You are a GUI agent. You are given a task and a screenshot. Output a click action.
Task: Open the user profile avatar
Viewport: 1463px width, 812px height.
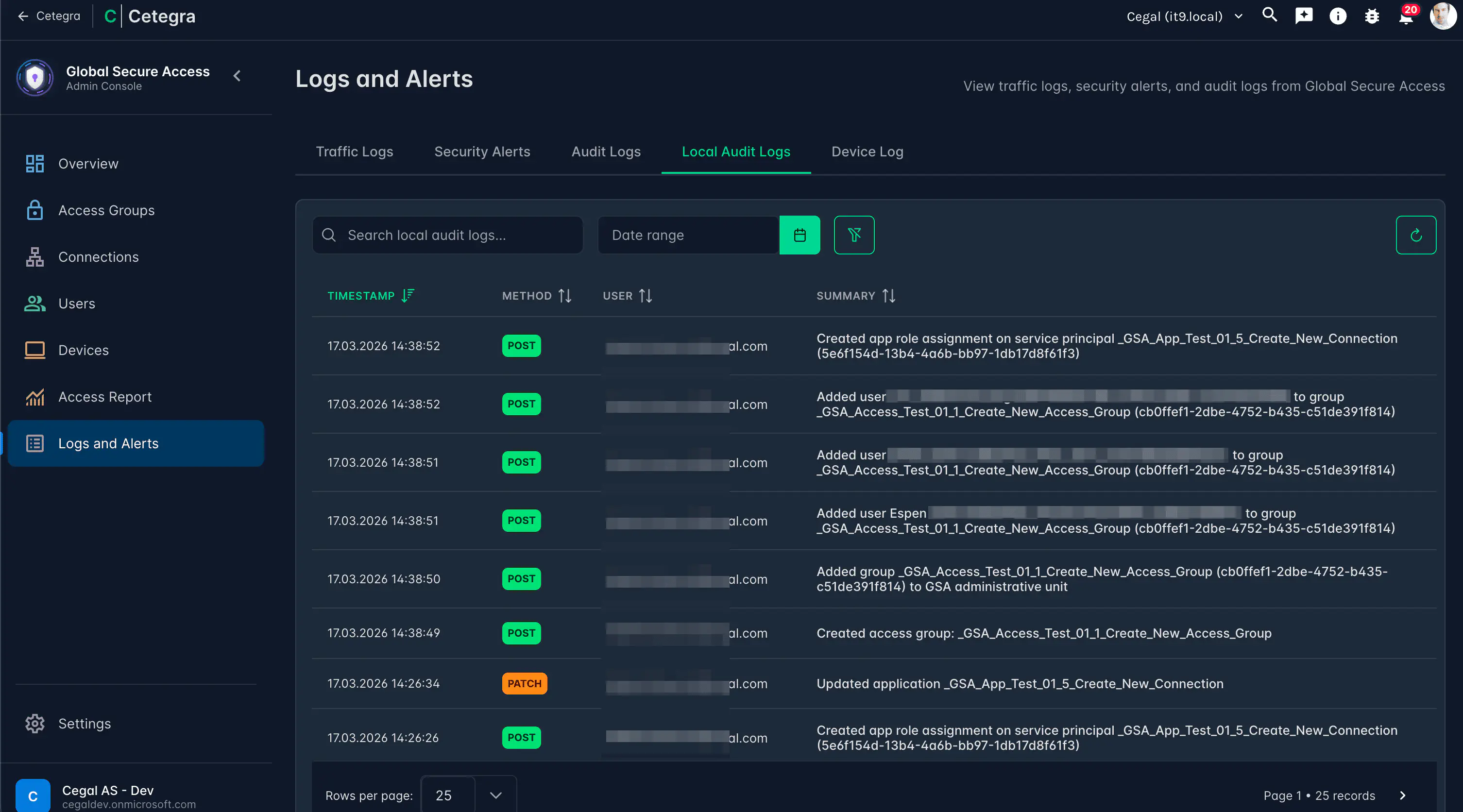click(x=1443, y=16)
